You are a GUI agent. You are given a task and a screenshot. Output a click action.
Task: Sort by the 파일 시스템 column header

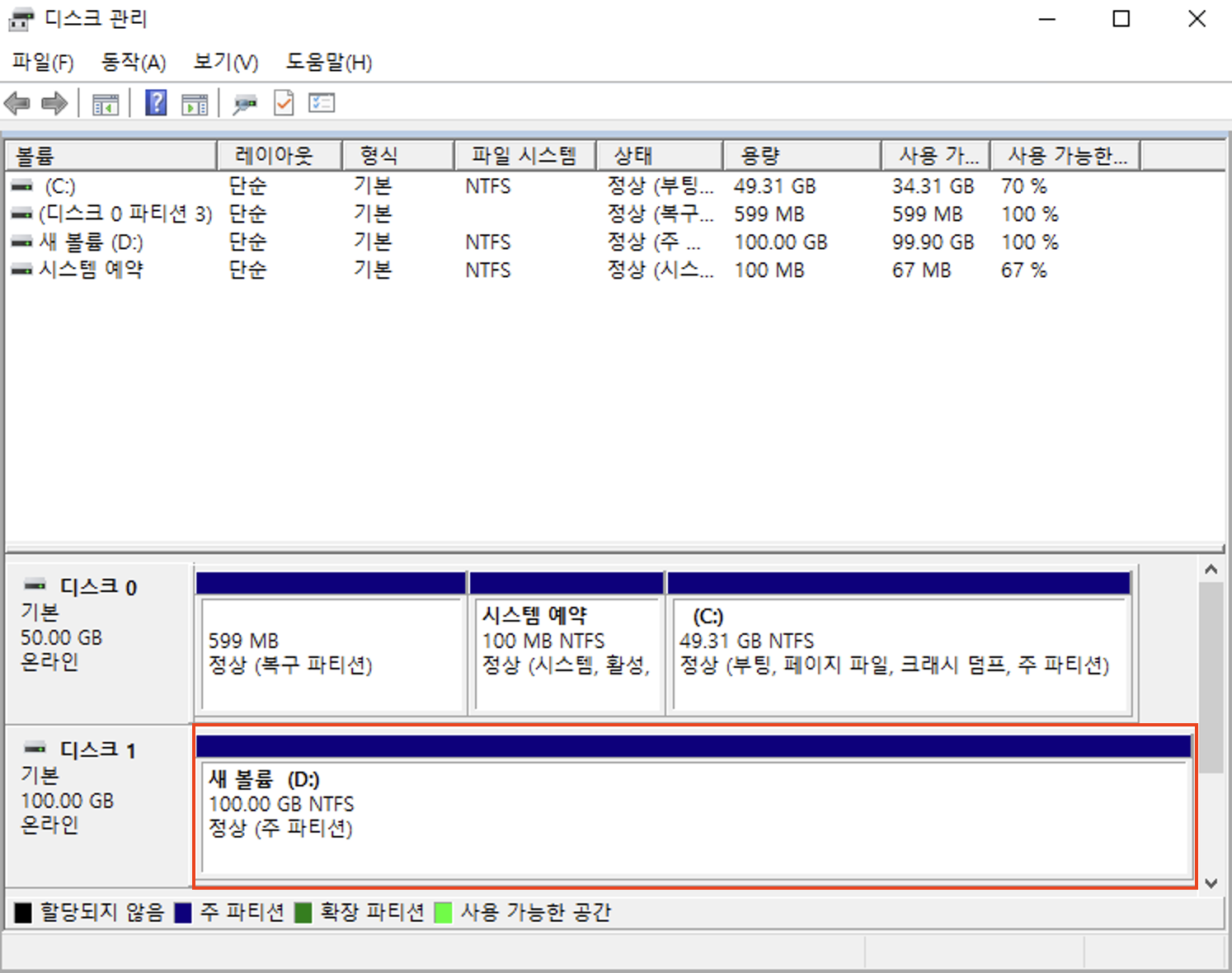pyautogui.click(x=525, y=156)
